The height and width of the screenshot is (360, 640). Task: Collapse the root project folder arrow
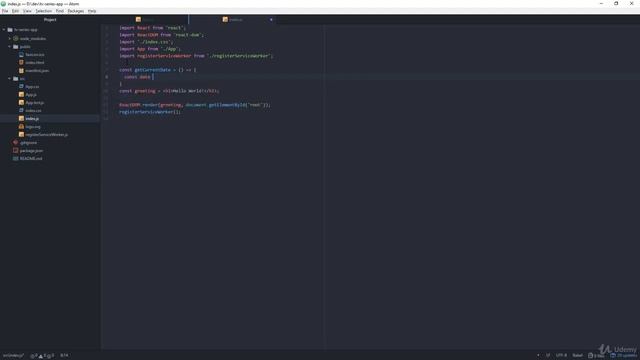click(4, 30)
